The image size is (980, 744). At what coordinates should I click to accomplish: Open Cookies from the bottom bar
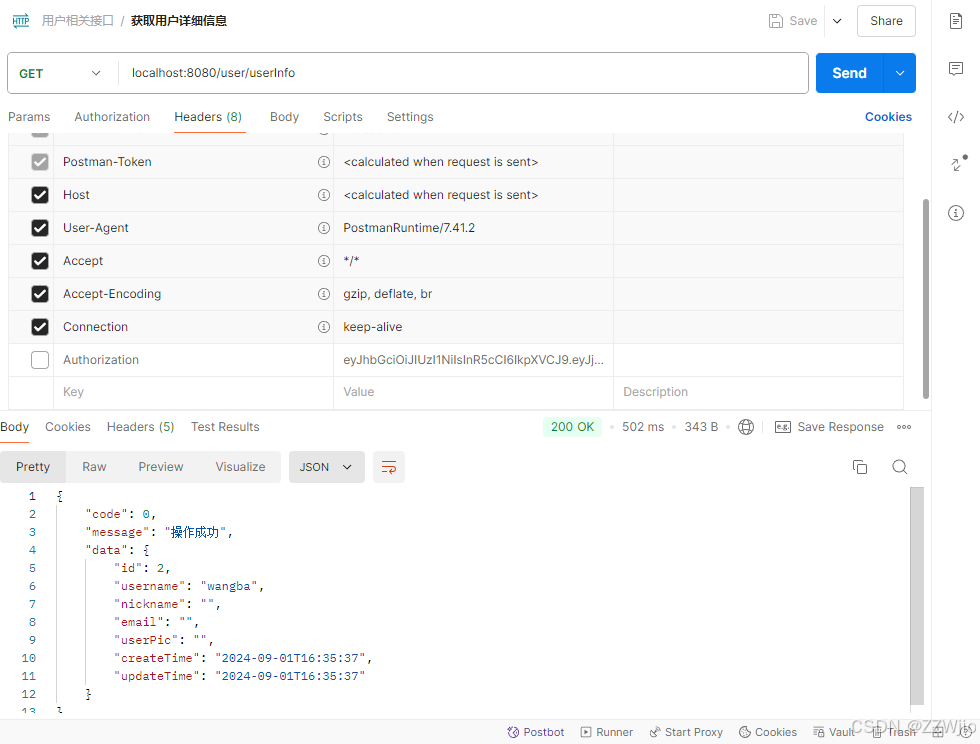[x=767, y=731]
